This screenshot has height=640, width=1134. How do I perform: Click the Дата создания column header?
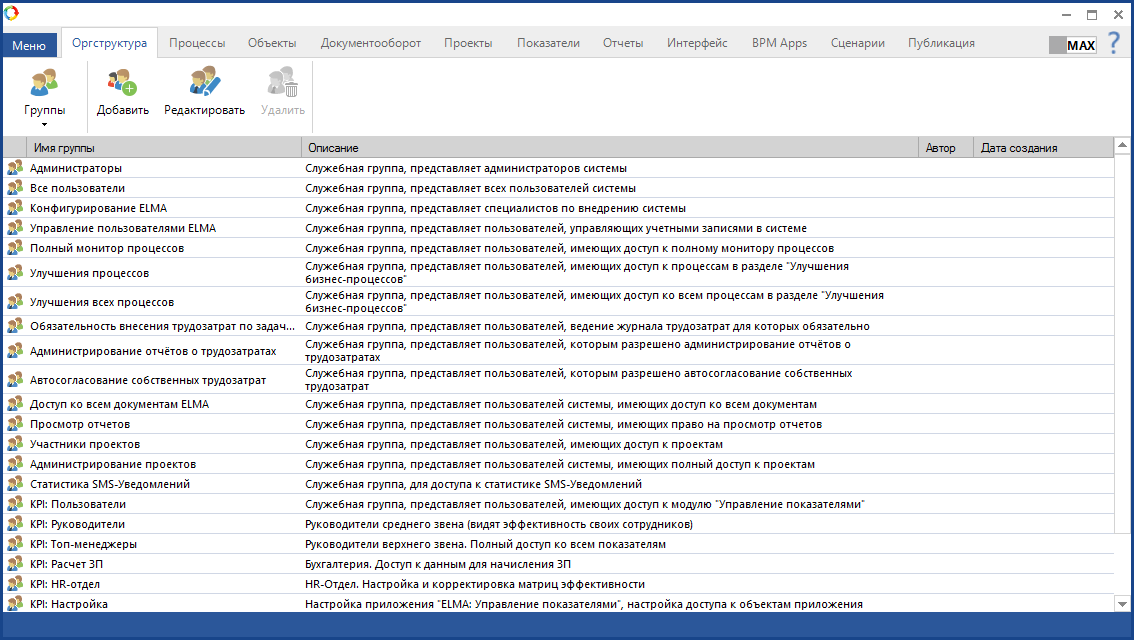click(1040, 148)
